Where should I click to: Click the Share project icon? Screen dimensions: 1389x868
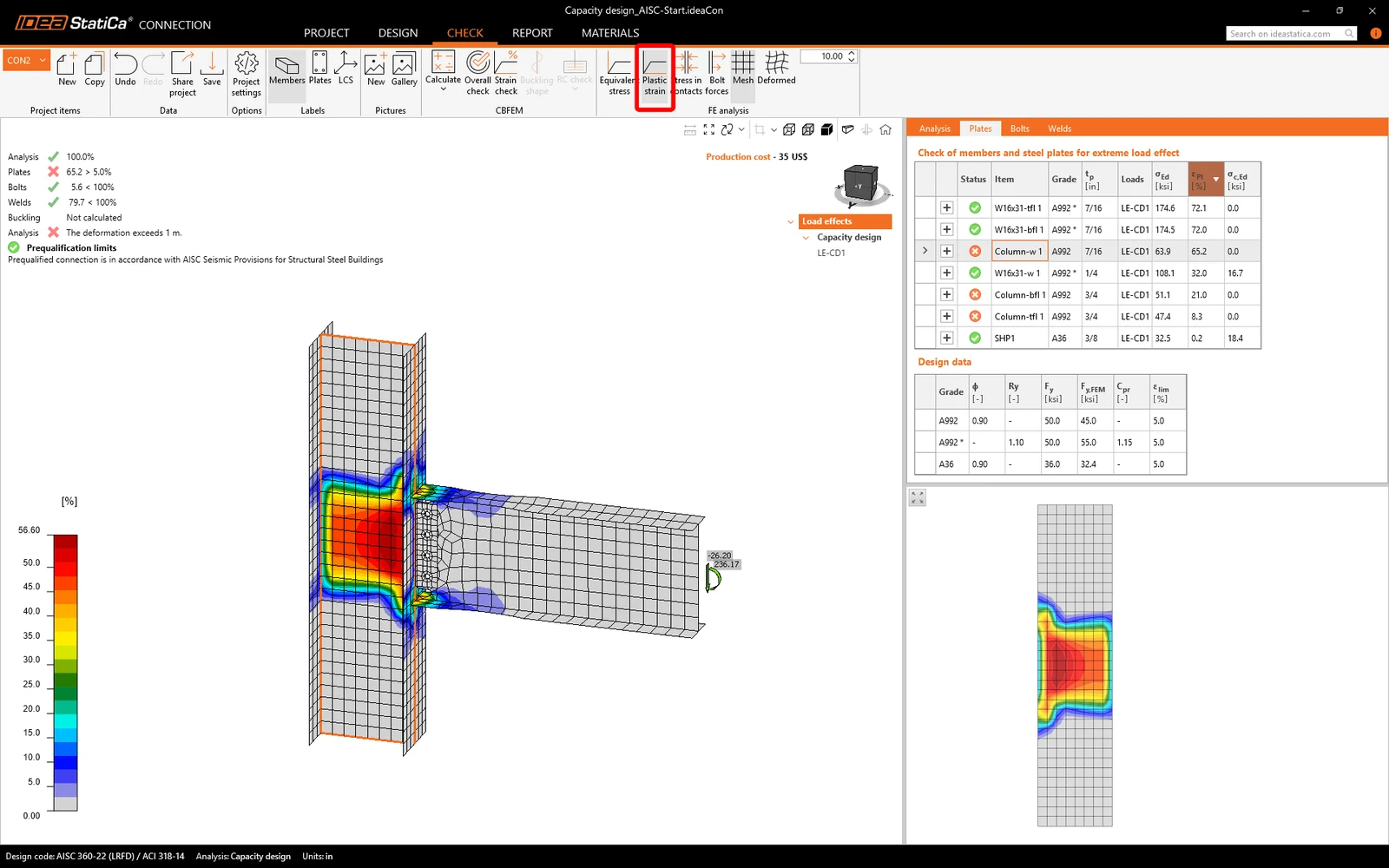coord(182,74)
